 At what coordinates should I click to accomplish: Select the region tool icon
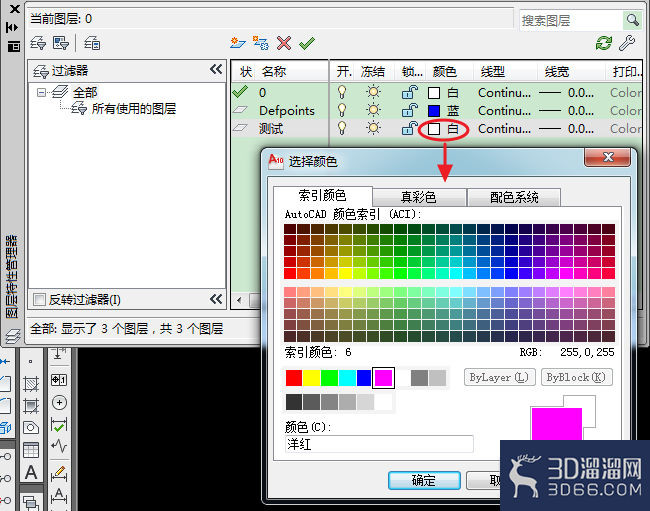(x=31, y=427)
